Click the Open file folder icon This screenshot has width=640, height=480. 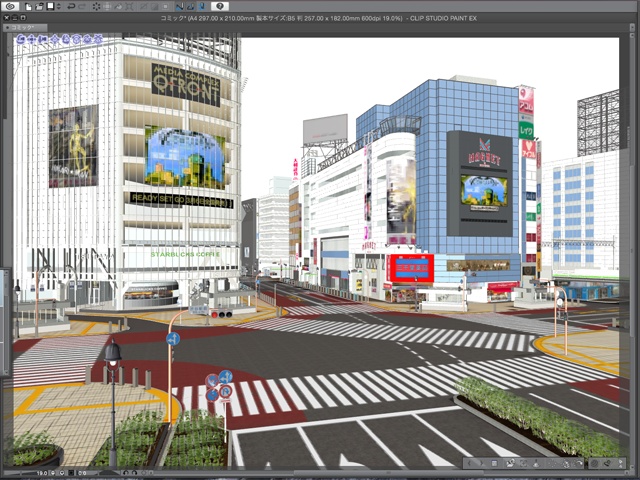click(39, 7)
